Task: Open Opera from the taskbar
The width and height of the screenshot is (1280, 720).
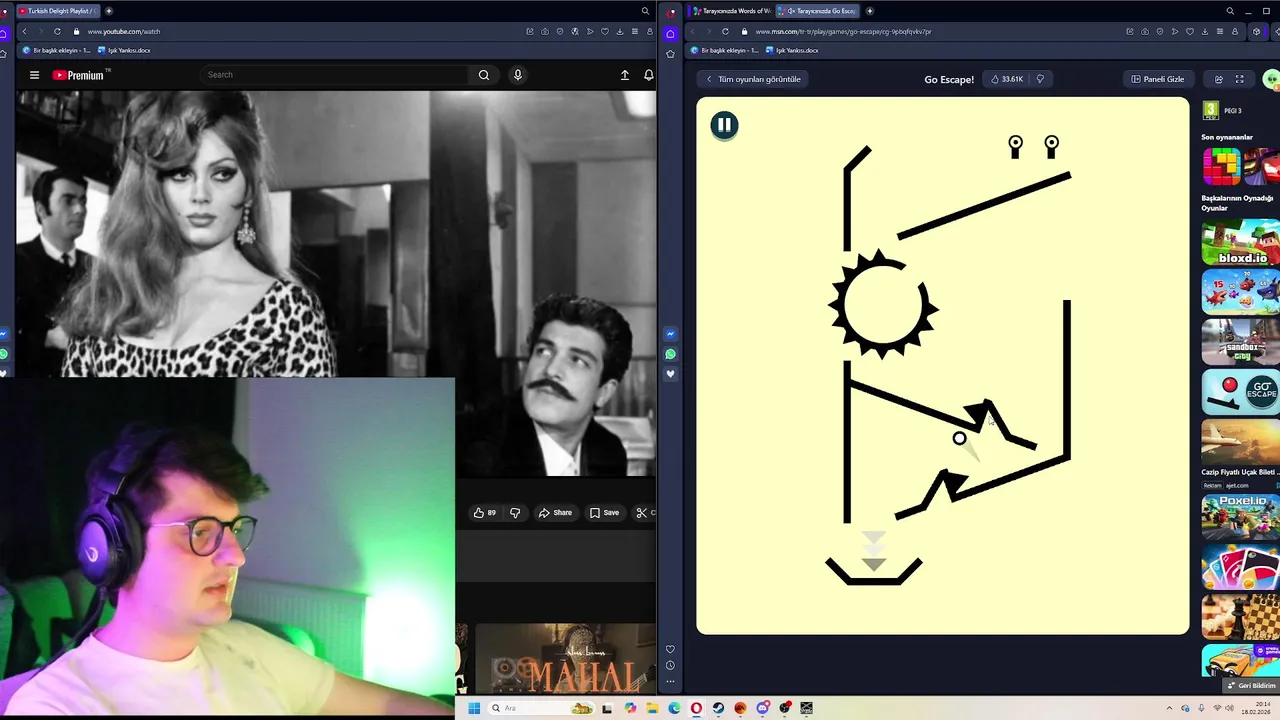Action: coord(696,708)
